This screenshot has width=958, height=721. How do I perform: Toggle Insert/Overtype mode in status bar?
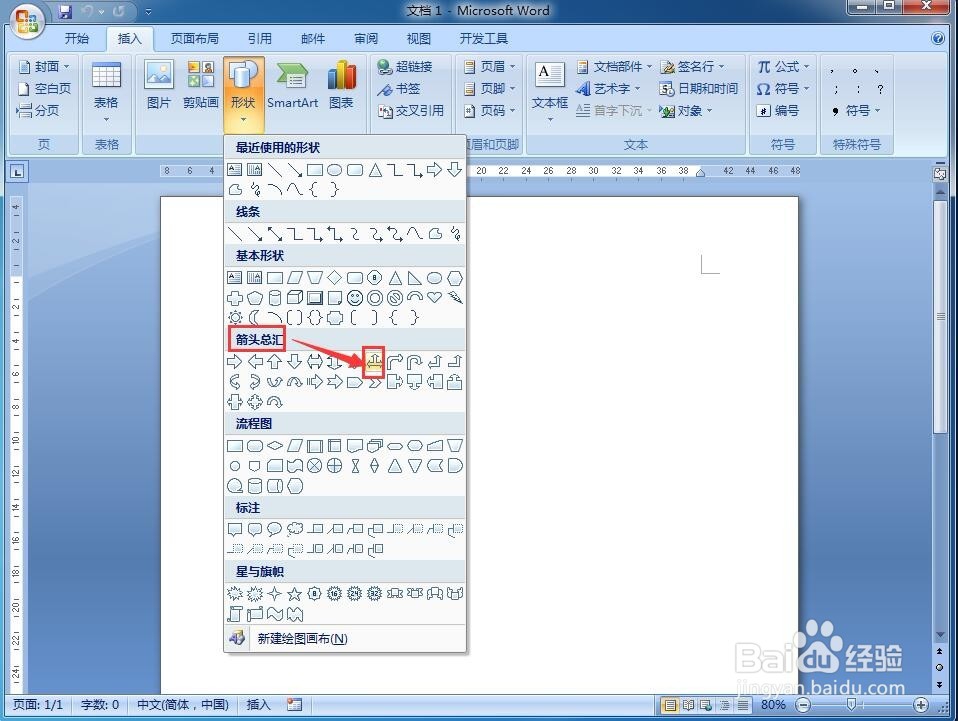click(258, 705)
